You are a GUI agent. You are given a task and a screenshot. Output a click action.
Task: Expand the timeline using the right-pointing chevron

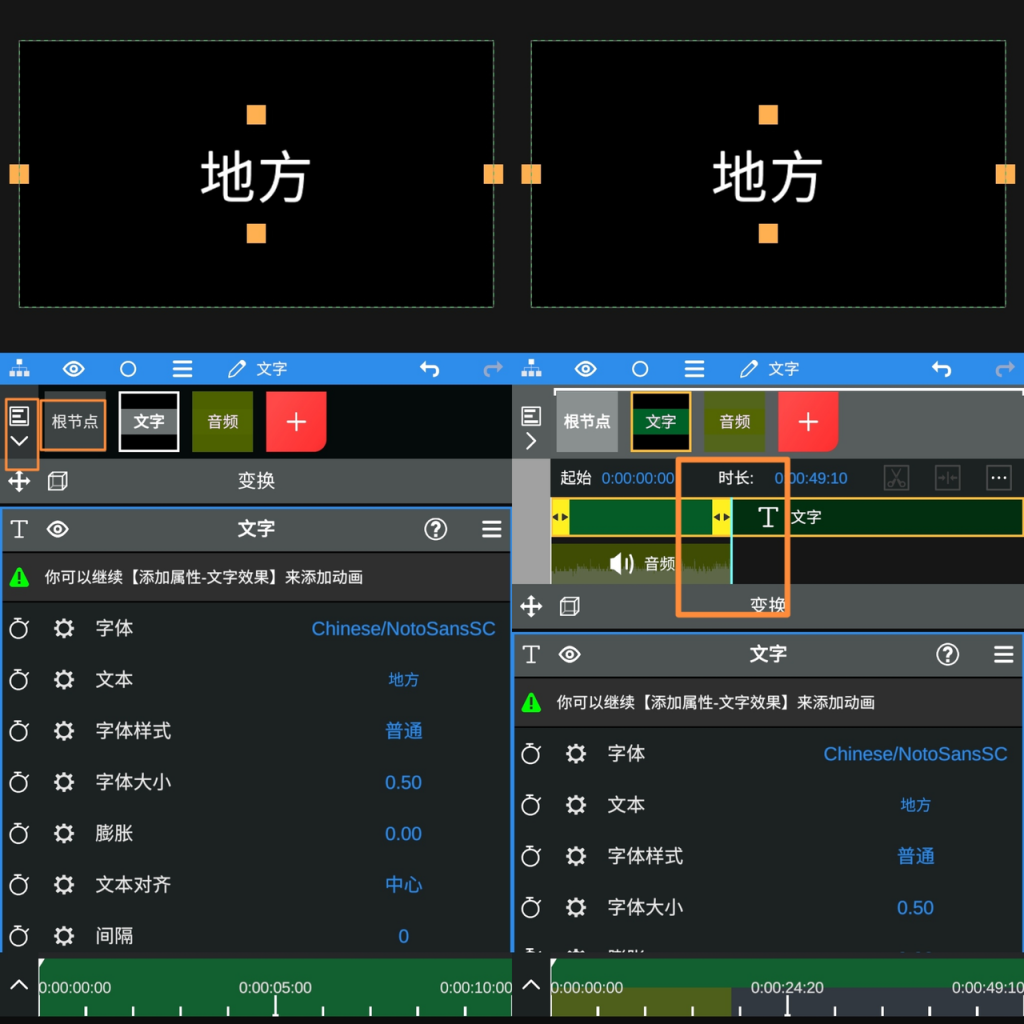coord(531,441)
